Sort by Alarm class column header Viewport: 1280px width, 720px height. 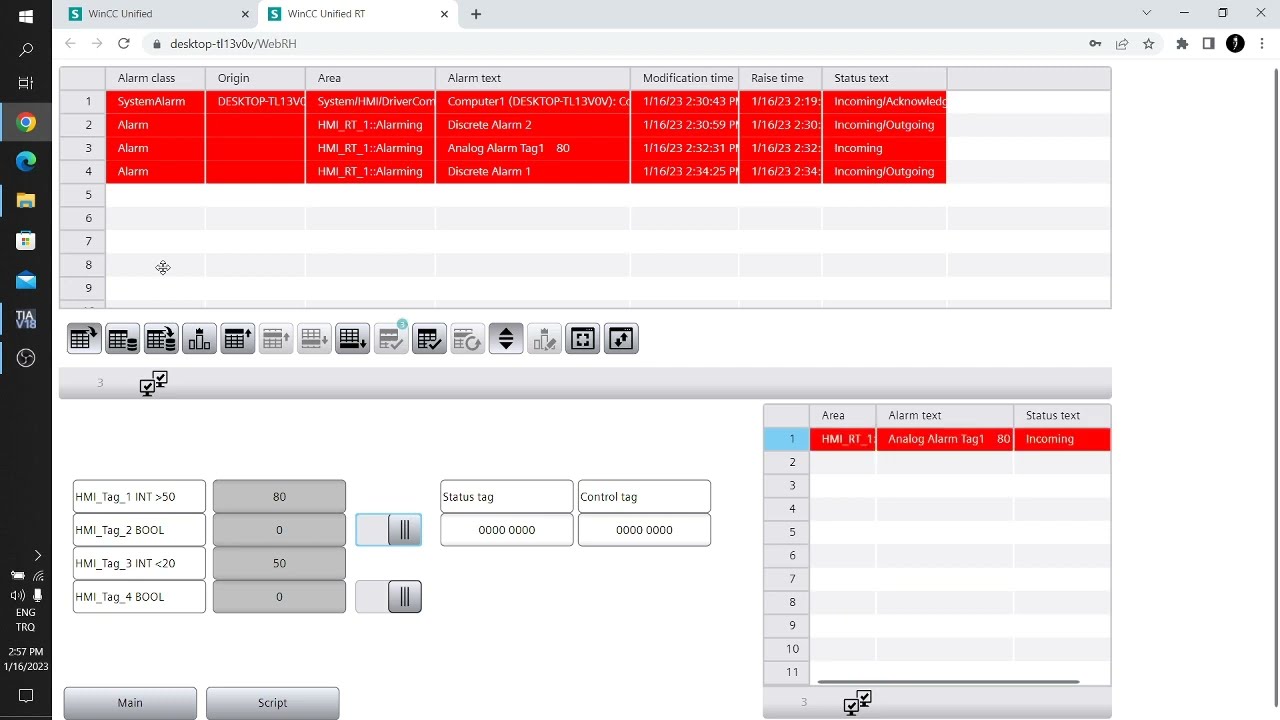(155, 78)
